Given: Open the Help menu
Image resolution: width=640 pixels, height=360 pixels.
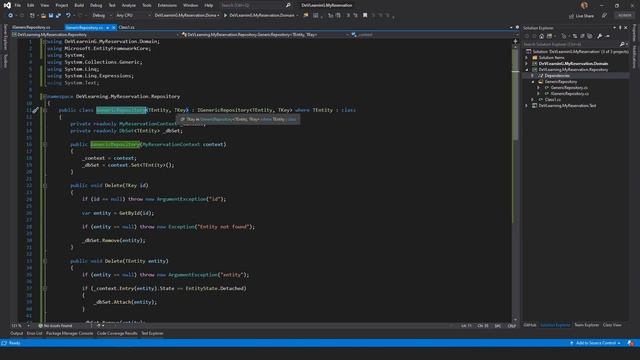Looking at the screenshot, I should pos(209,5).
